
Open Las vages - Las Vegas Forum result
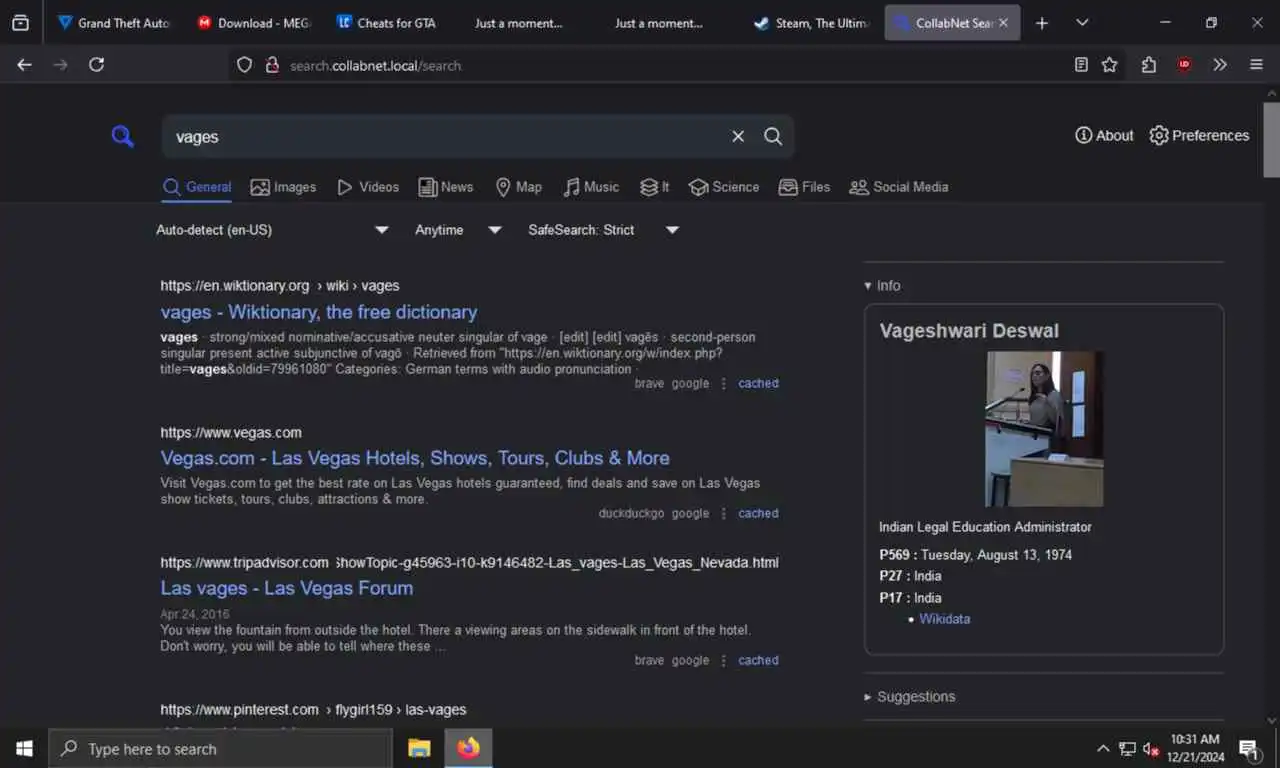click(287, 588)
